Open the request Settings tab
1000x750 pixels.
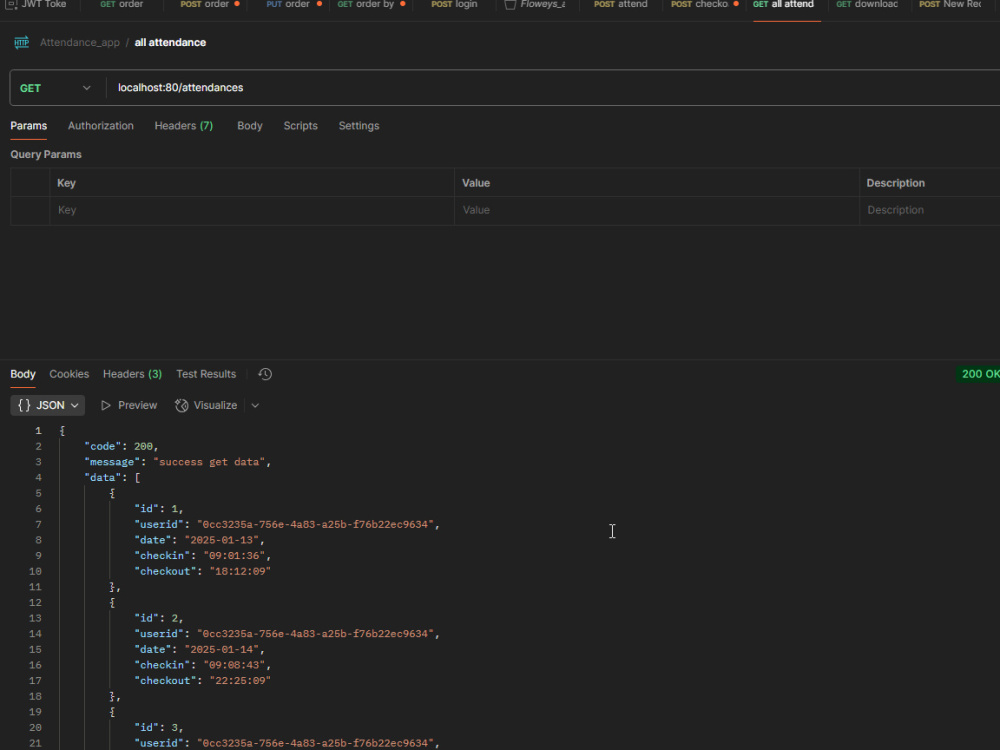(x=359, y=126)
